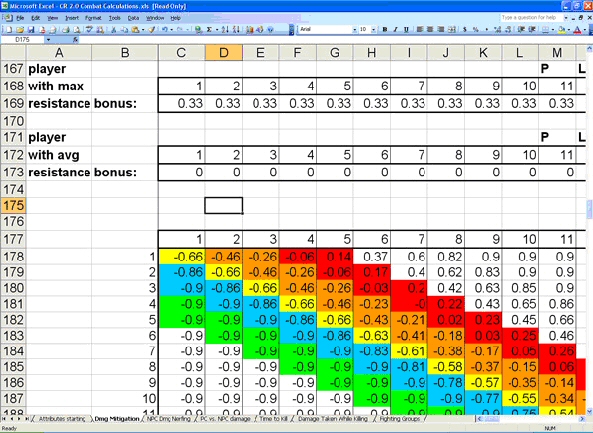Switch to NPC Dmg Nerfing sheet tab
Image resolution: width=593 pixels, height=433 pixels.
168,419
